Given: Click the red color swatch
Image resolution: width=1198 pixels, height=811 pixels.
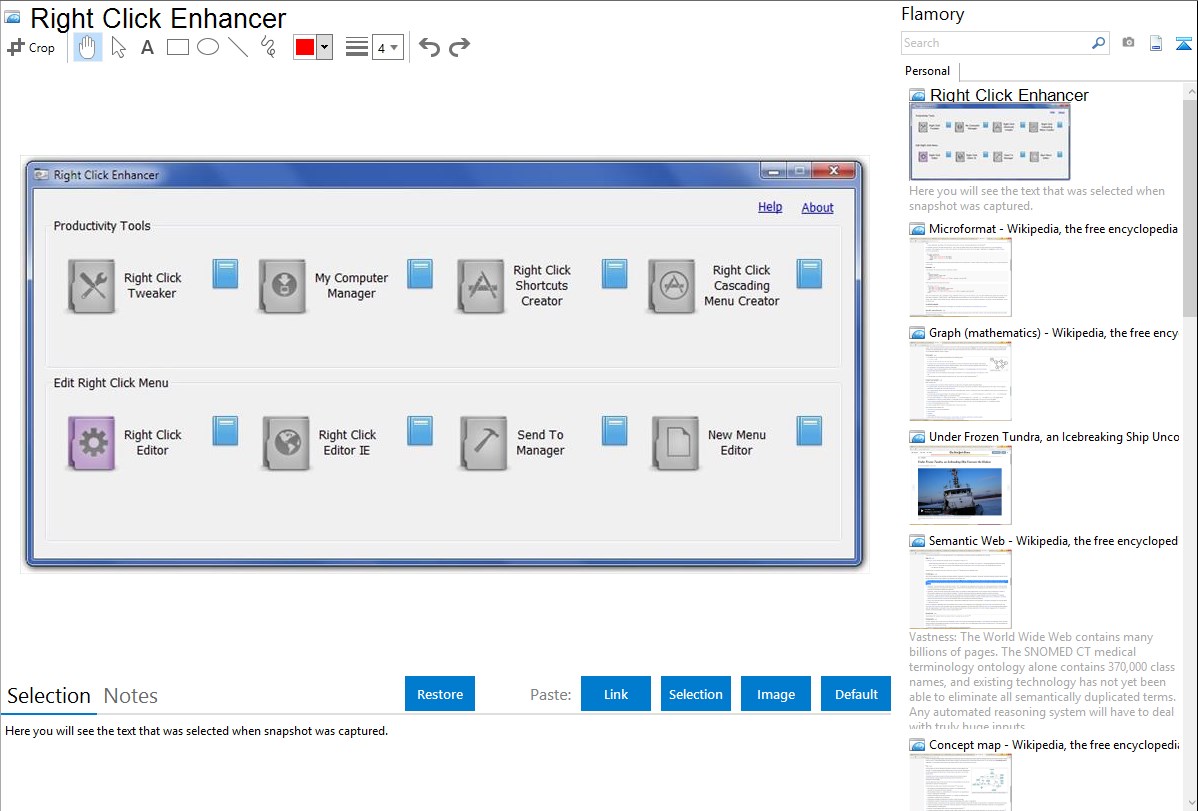Looking at the screenshot, I should click(x=305, y=47).
